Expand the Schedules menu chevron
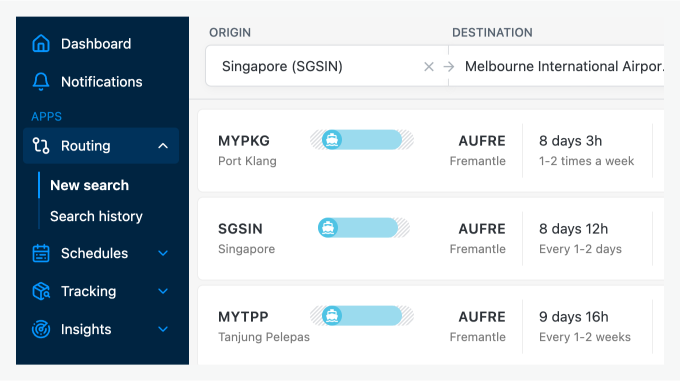Screen dimensions: 680x381 pos(163,253)
